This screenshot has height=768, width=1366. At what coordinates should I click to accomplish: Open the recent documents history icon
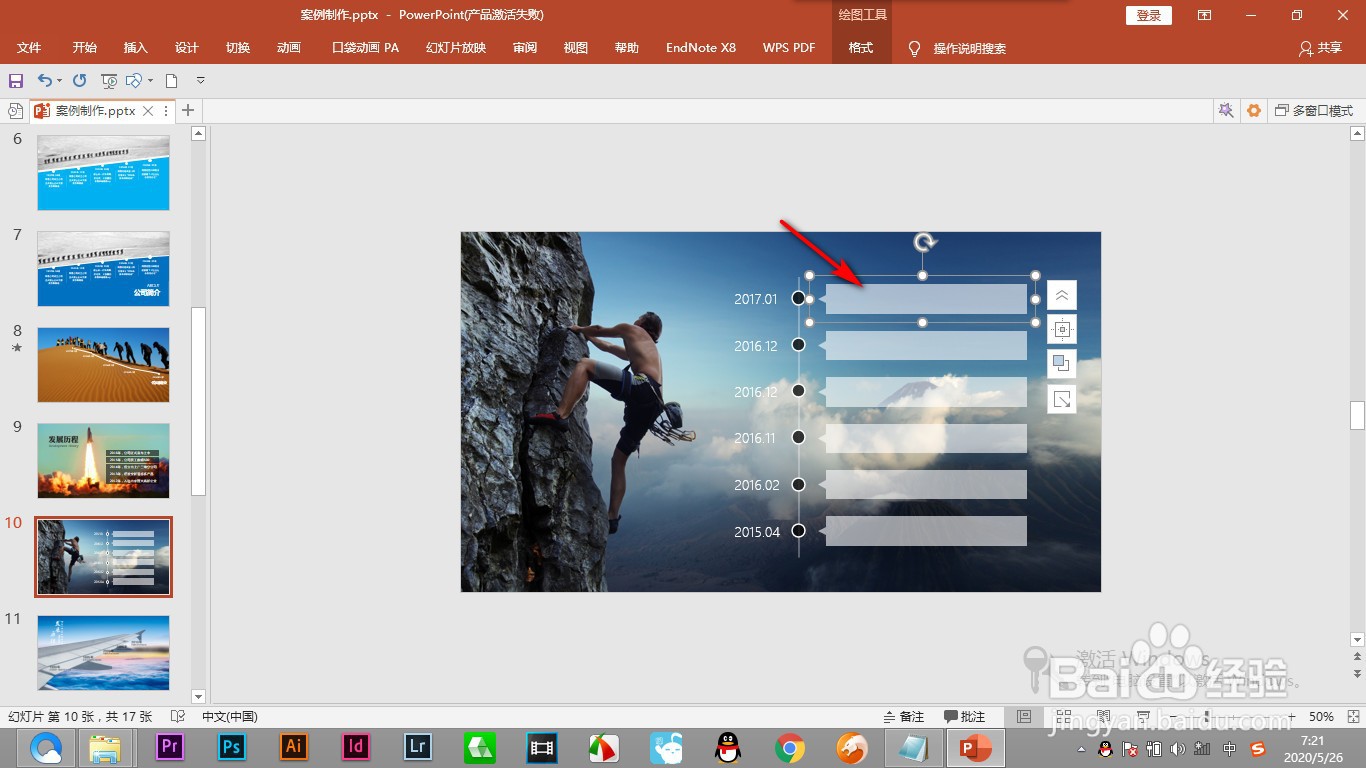tap(15, 111)
